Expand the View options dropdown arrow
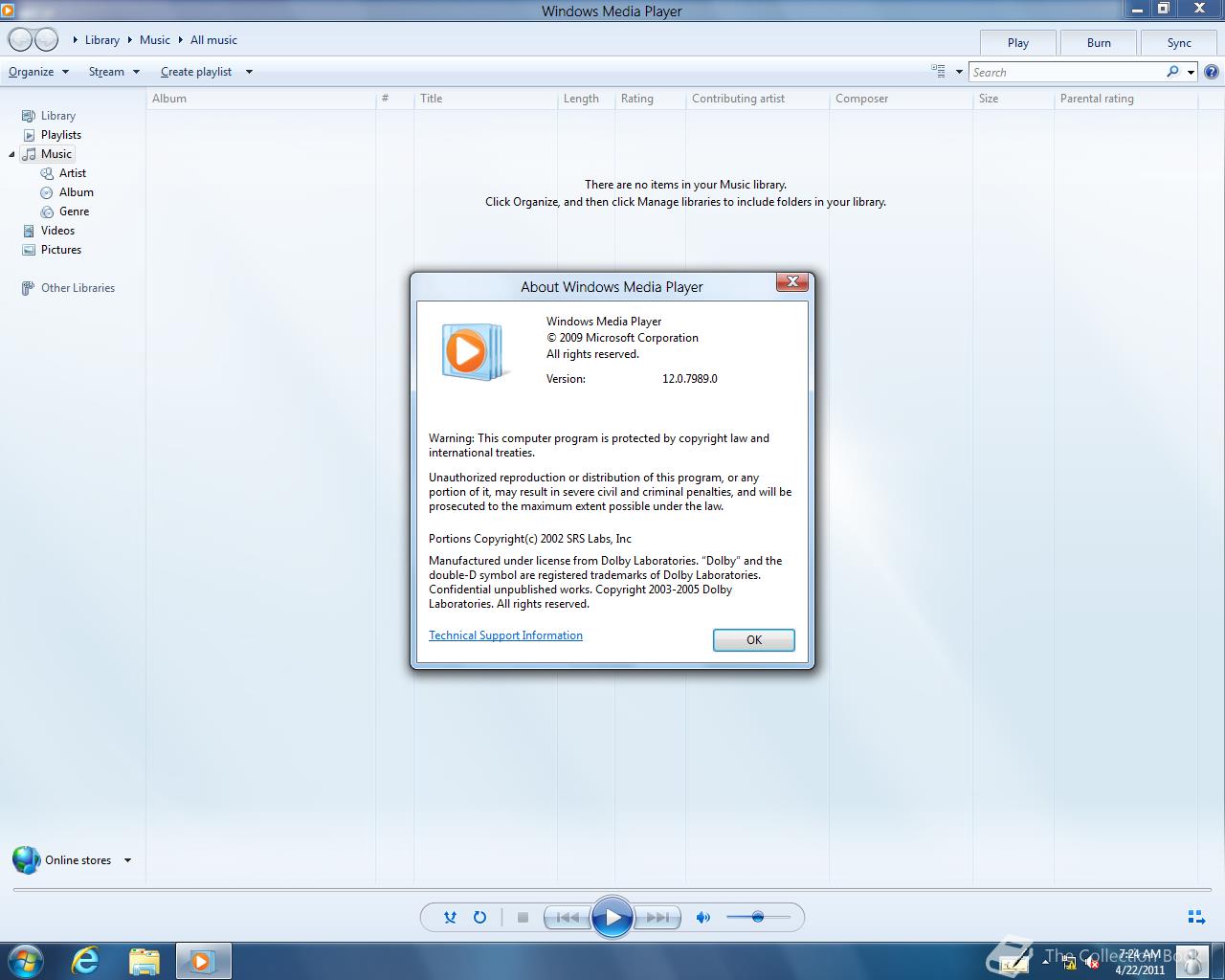Viewport: 1225px width, 980px height. click(959, 72)
